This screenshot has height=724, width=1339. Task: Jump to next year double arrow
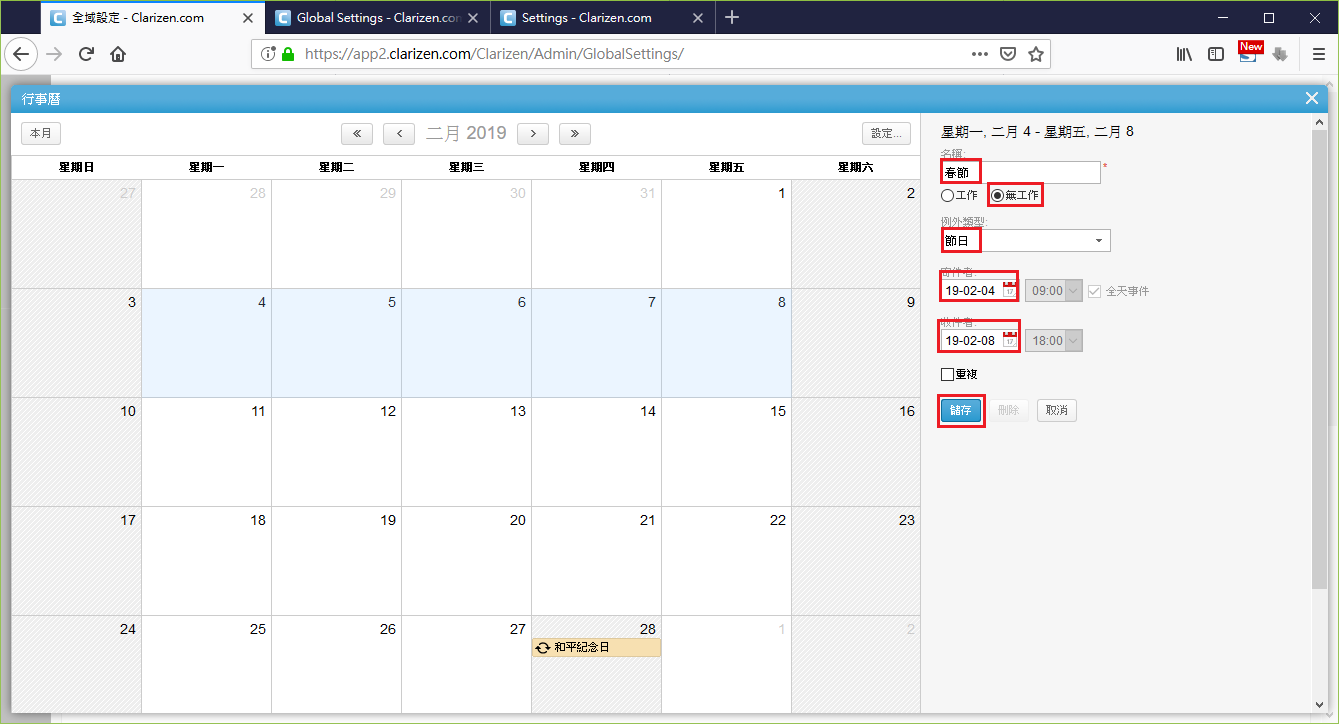coord(575,133)
